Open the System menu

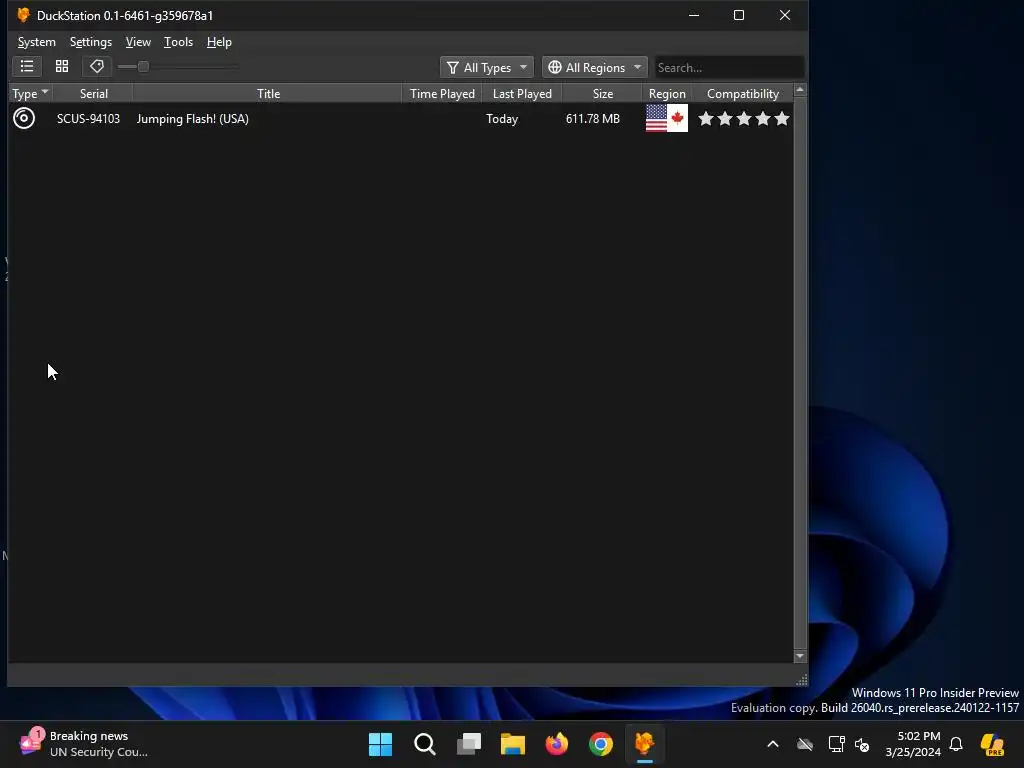tap(37, 42)
